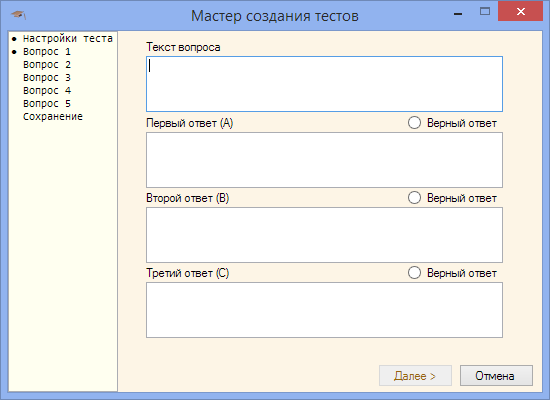Maximize the Мастер создания тестов window
550x400 pixels.
tap(485, 12)
